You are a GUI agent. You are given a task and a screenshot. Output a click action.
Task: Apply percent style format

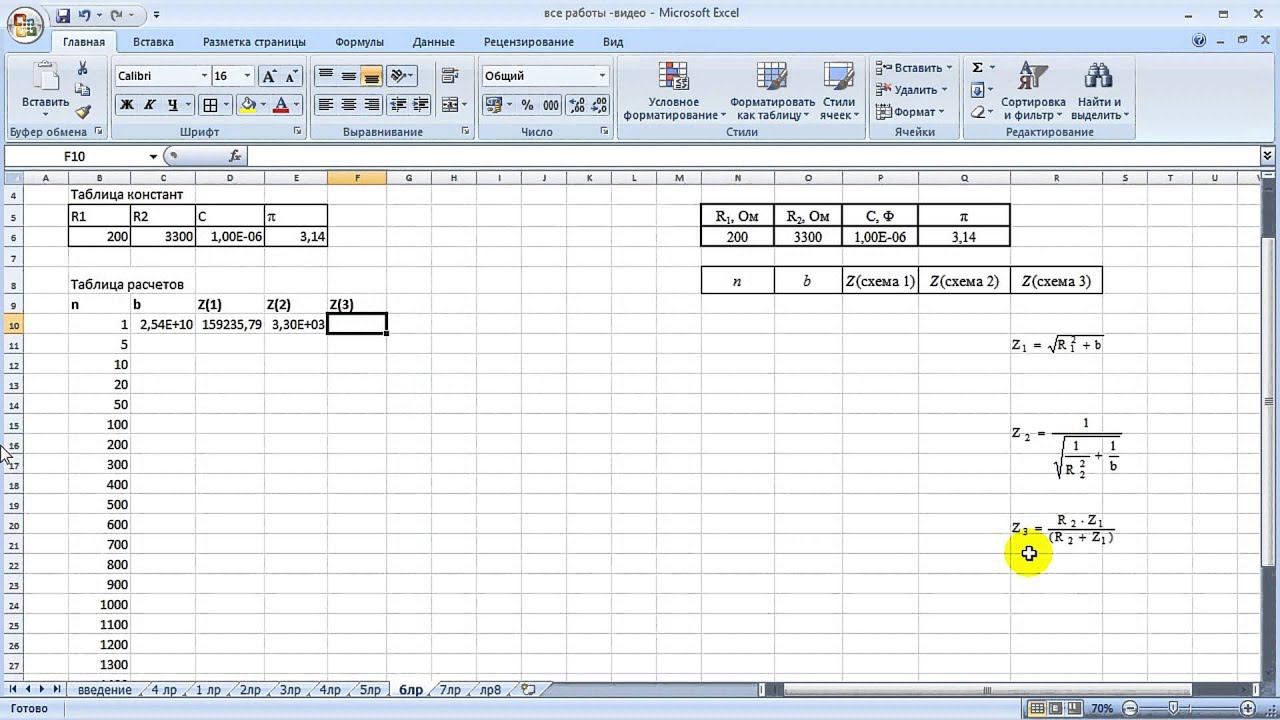(528, 105)
